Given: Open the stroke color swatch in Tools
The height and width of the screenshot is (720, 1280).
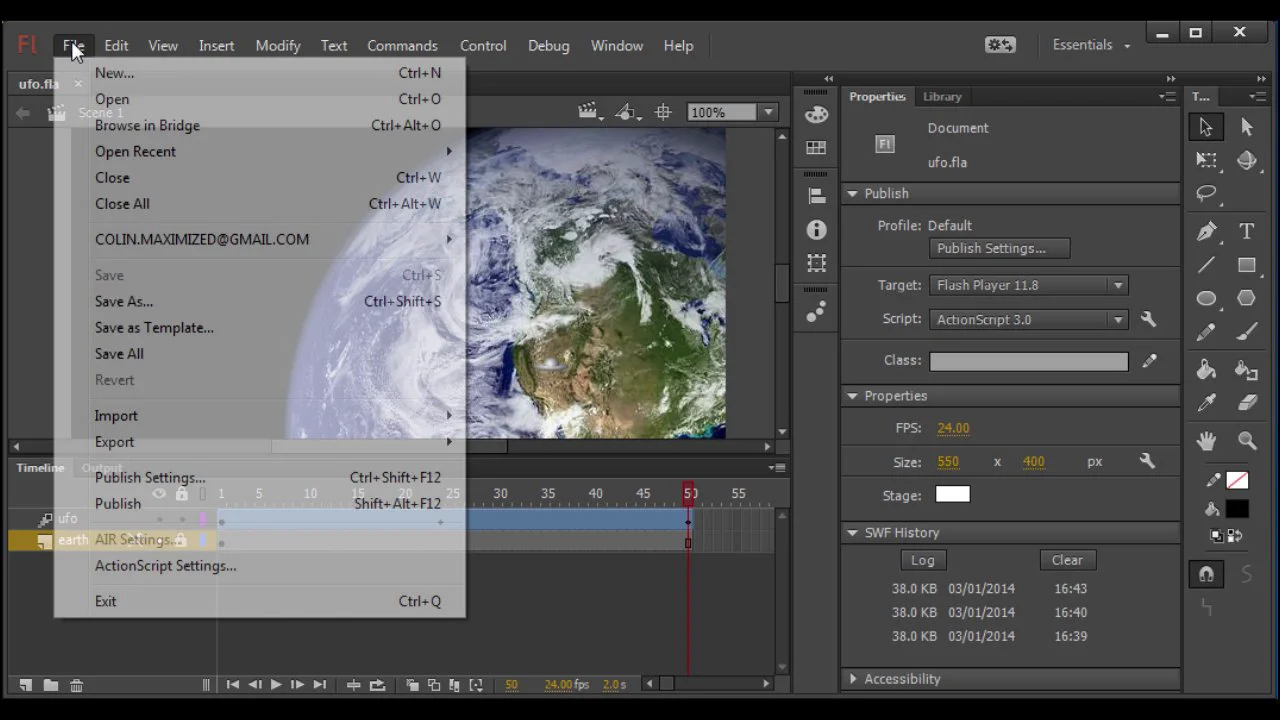Looking at the screenshot, I should click(x=1238, y=481).
